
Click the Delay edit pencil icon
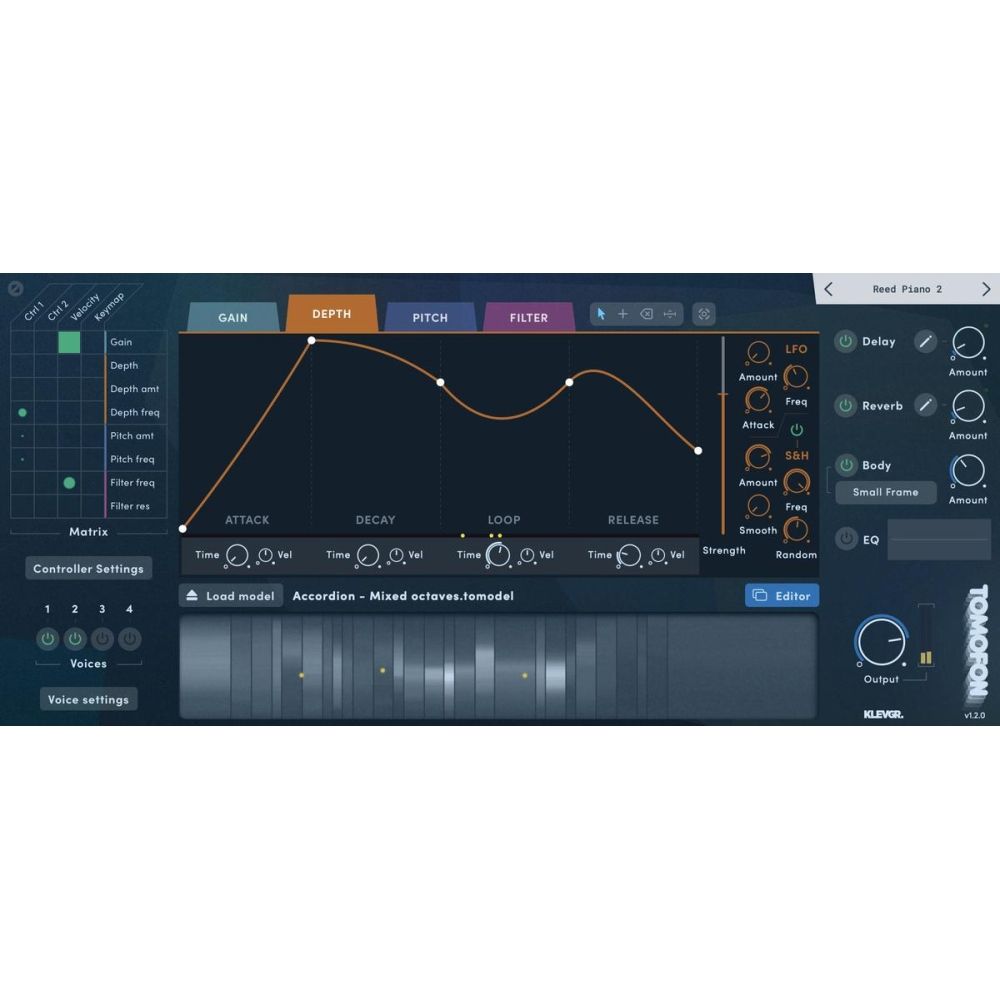click(x=926, y=341)
